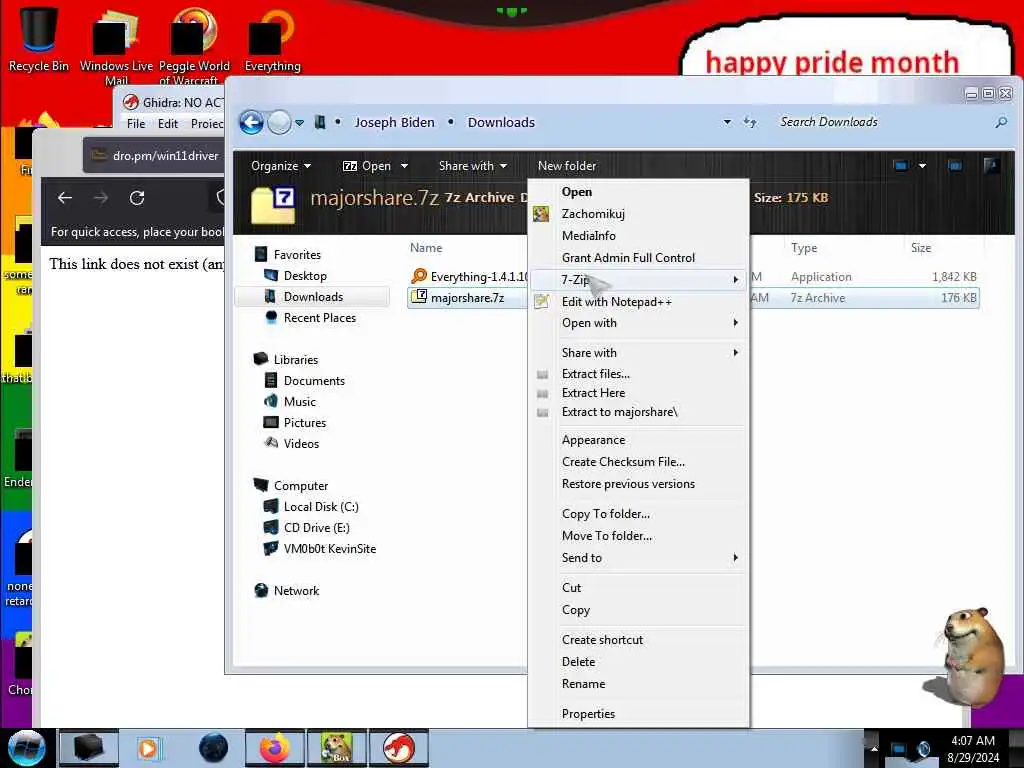Select the Everything-1.4.1 file

[470, 277]
